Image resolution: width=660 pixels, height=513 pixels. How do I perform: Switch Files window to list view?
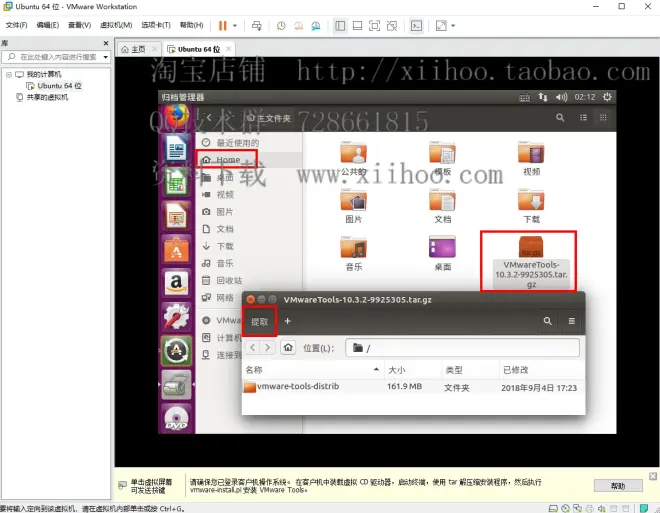pyautogui.click(x=583, y=118)
